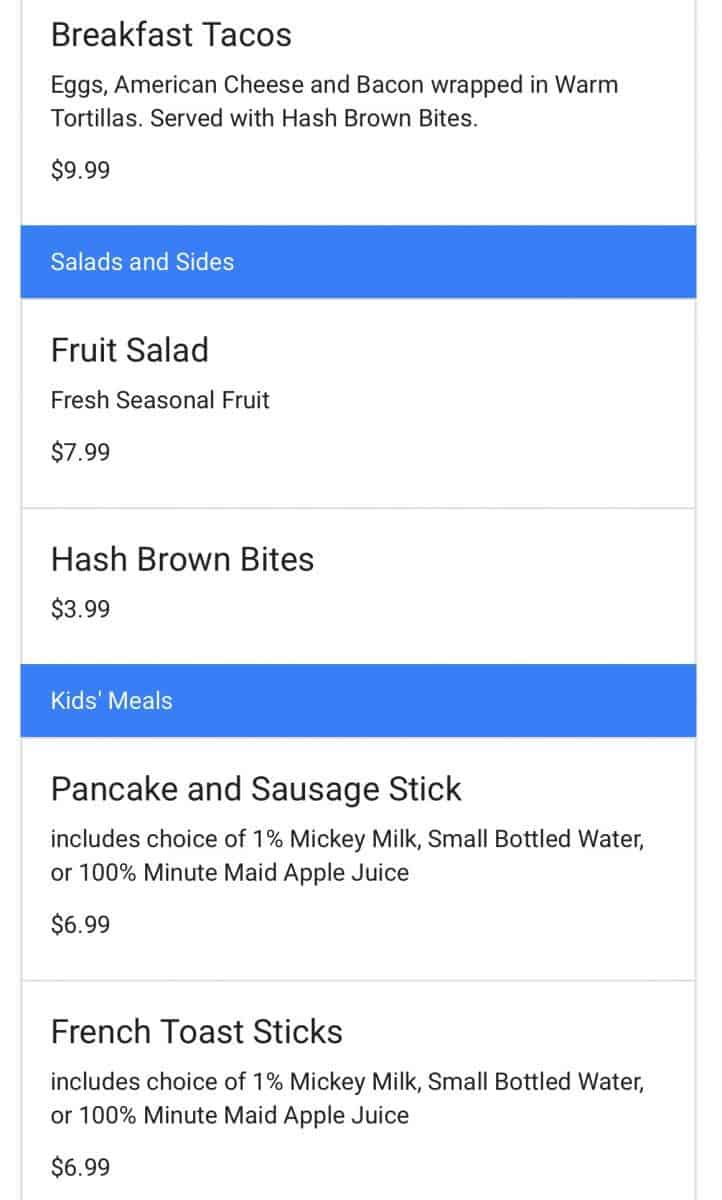
Task: Click the Fresh Seasonal Fruit description
Action: pyautogui.click(x=160, y=400)
